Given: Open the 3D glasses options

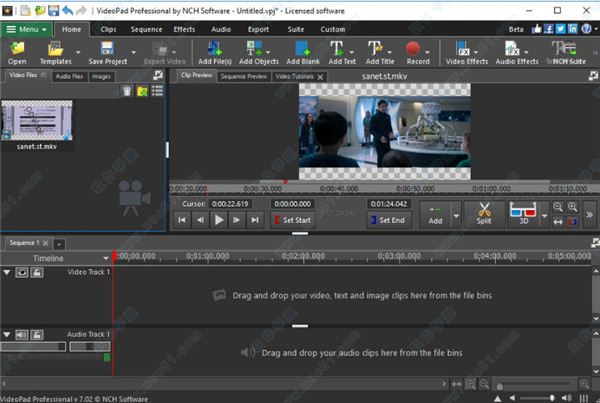Looking at the screenshot, I should [523, 214].
